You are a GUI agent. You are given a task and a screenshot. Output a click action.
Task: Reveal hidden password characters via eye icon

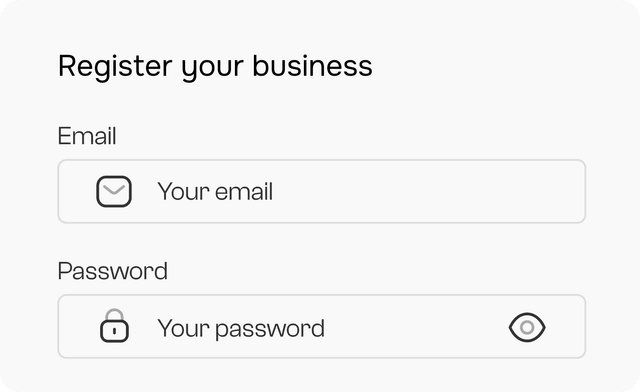[x=527, y=327]
